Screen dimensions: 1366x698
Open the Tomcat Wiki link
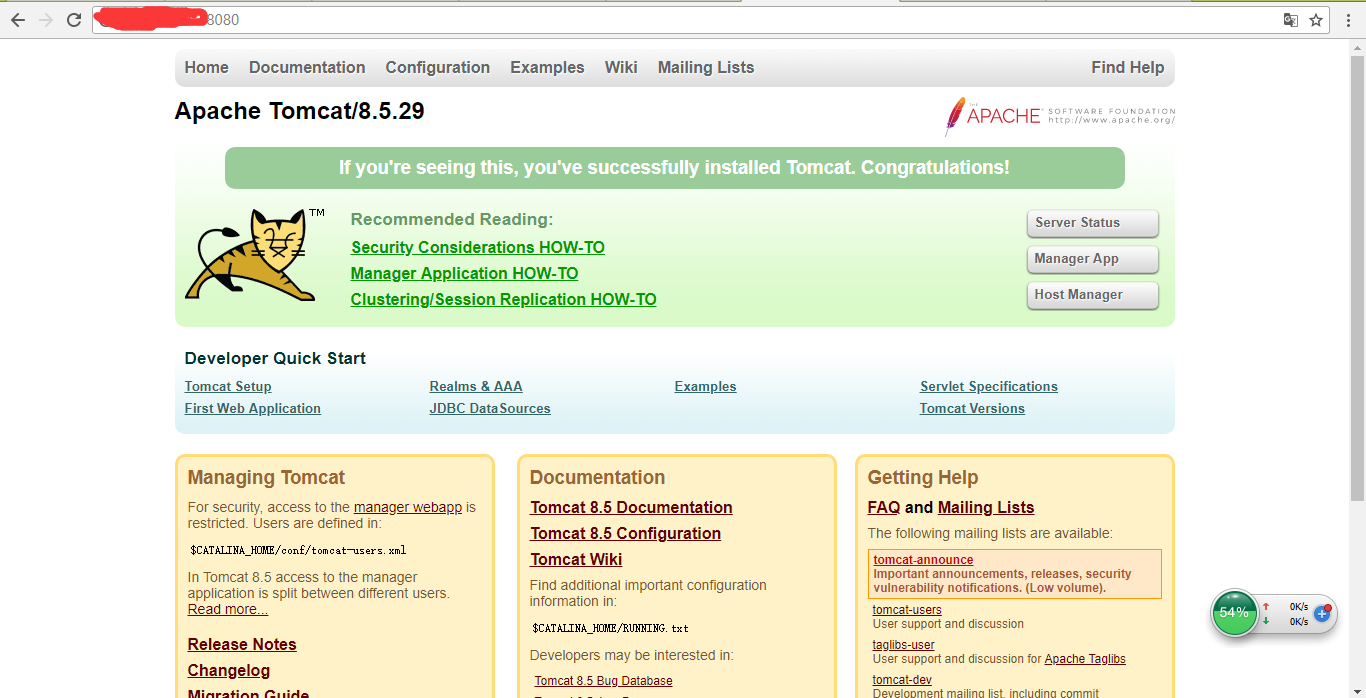point(576,559)
